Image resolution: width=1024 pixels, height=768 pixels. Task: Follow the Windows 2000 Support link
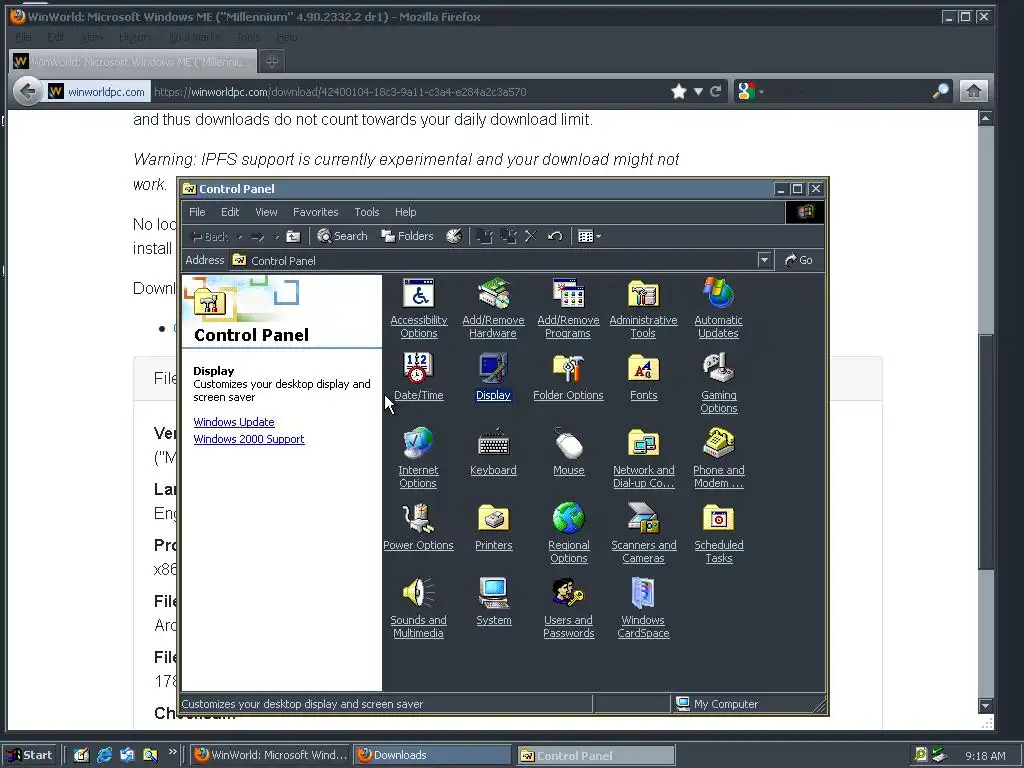coord(249,439)
